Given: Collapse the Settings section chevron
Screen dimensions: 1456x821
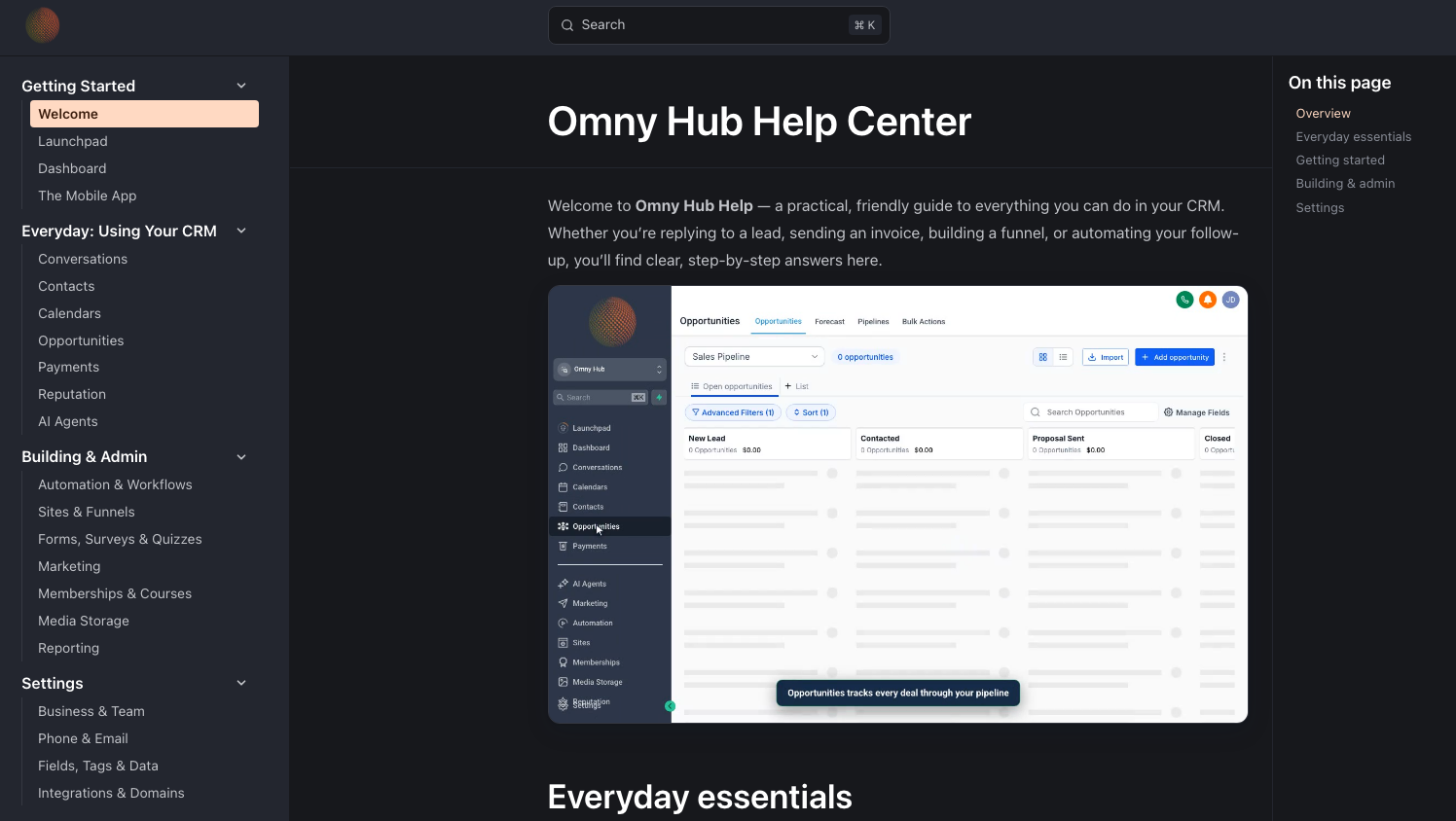Looking at the screenshot, I should 241,683.
